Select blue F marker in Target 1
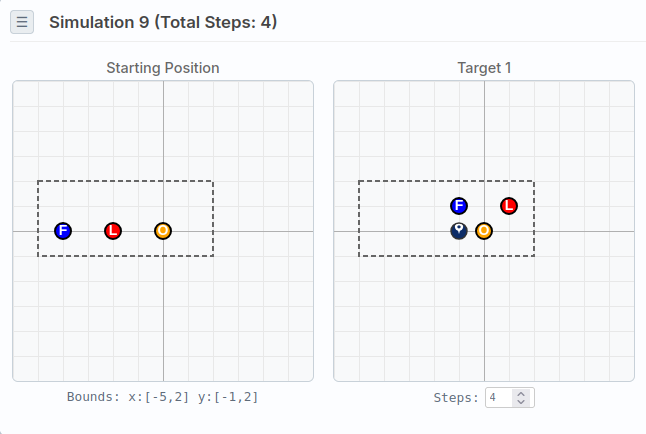Screen dimensions: 646x434 (x=459, y=206)
